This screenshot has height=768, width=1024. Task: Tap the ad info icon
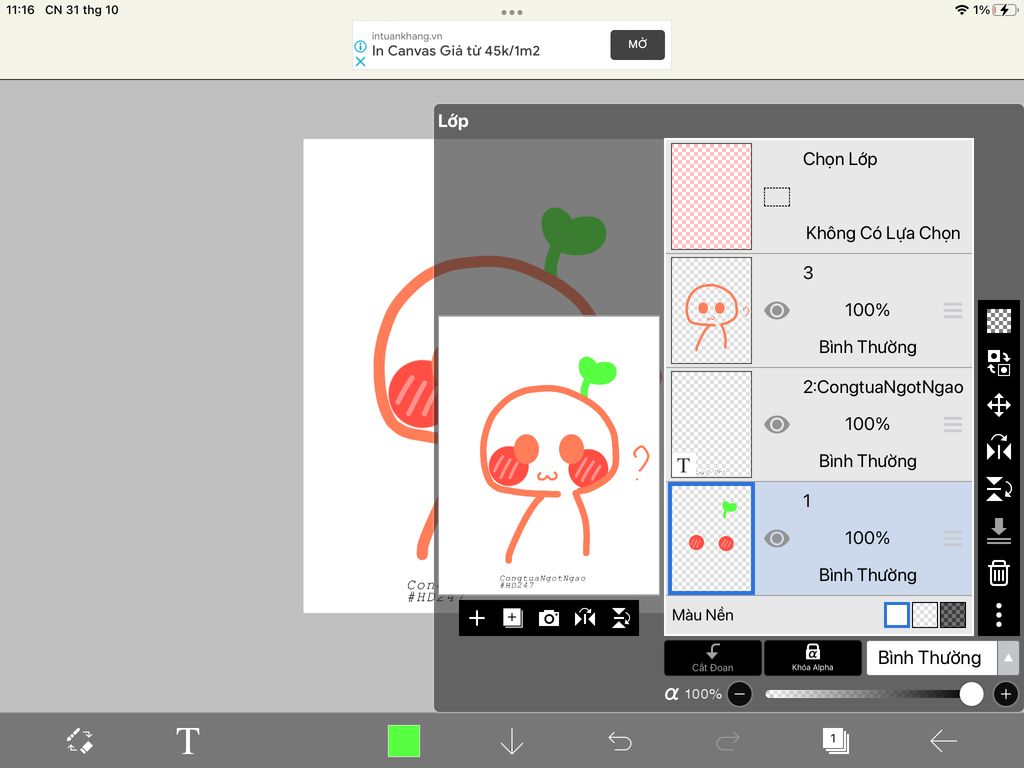coord(360,46)
